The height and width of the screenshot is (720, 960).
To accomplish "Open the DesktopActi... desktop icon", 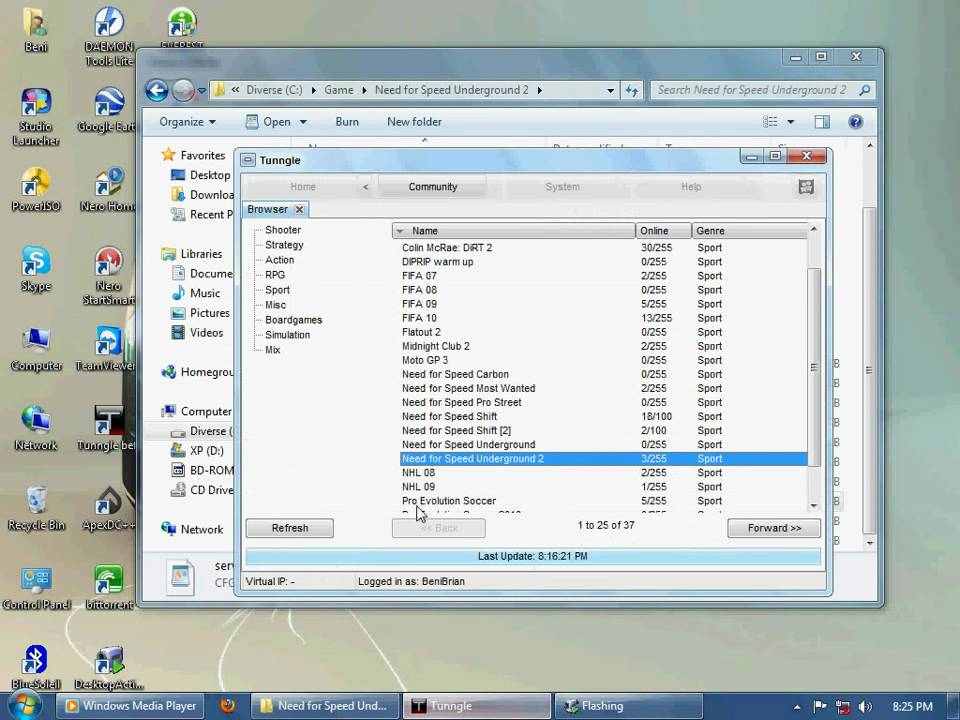I will pos(108,667).
